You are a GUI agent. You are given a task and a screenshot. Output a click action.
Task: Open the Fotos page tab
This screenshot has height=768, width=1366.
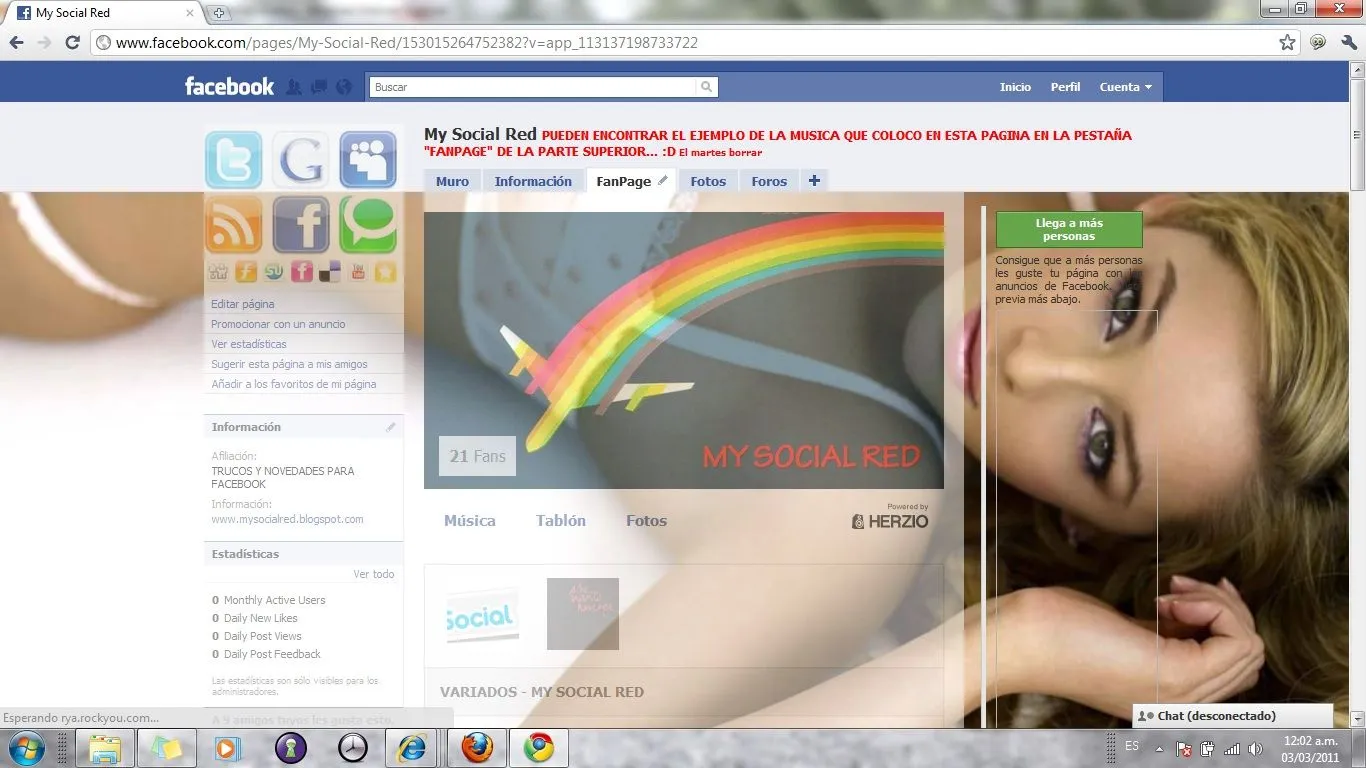[x=708, y=181]
